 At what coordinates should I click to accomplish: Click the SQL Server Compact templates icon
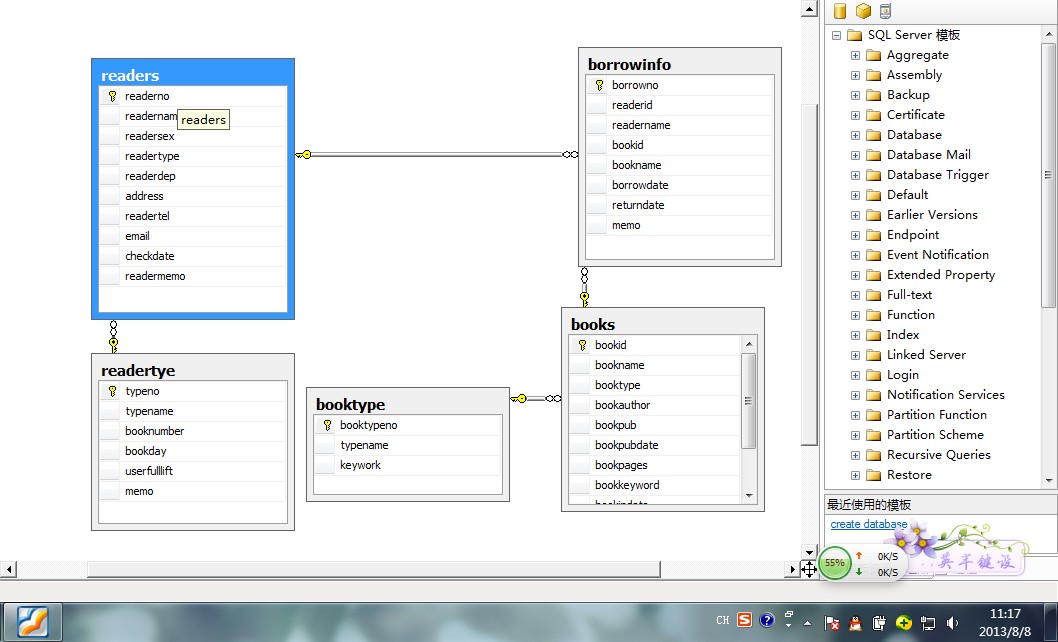(885, 11)
